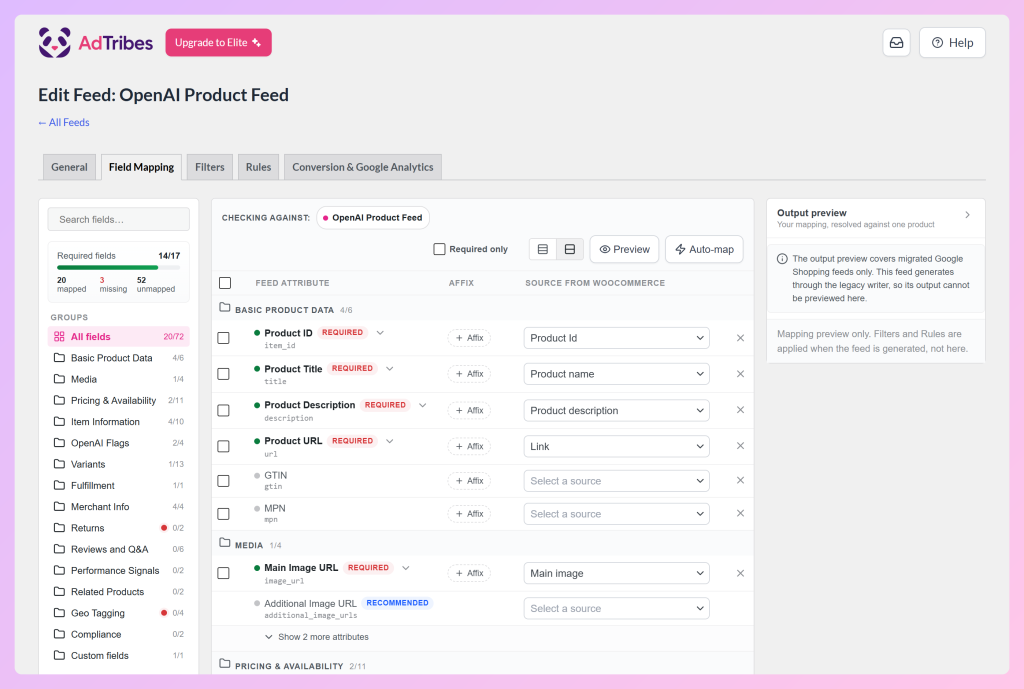
Task: Choose a source for GTIN
Action: (616, 481)
